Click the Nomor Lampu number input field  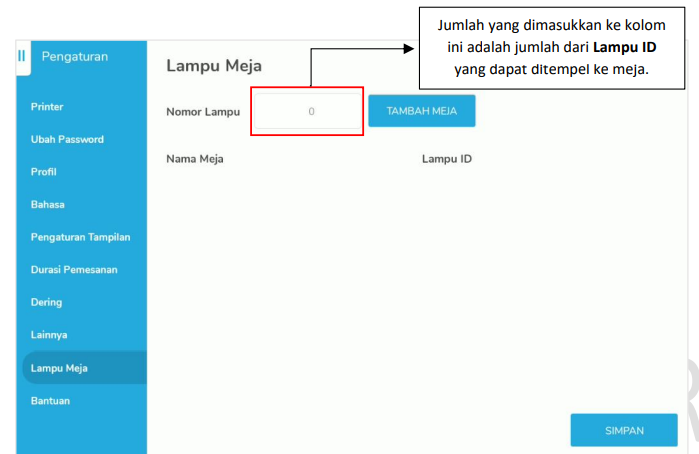point(310,112)
